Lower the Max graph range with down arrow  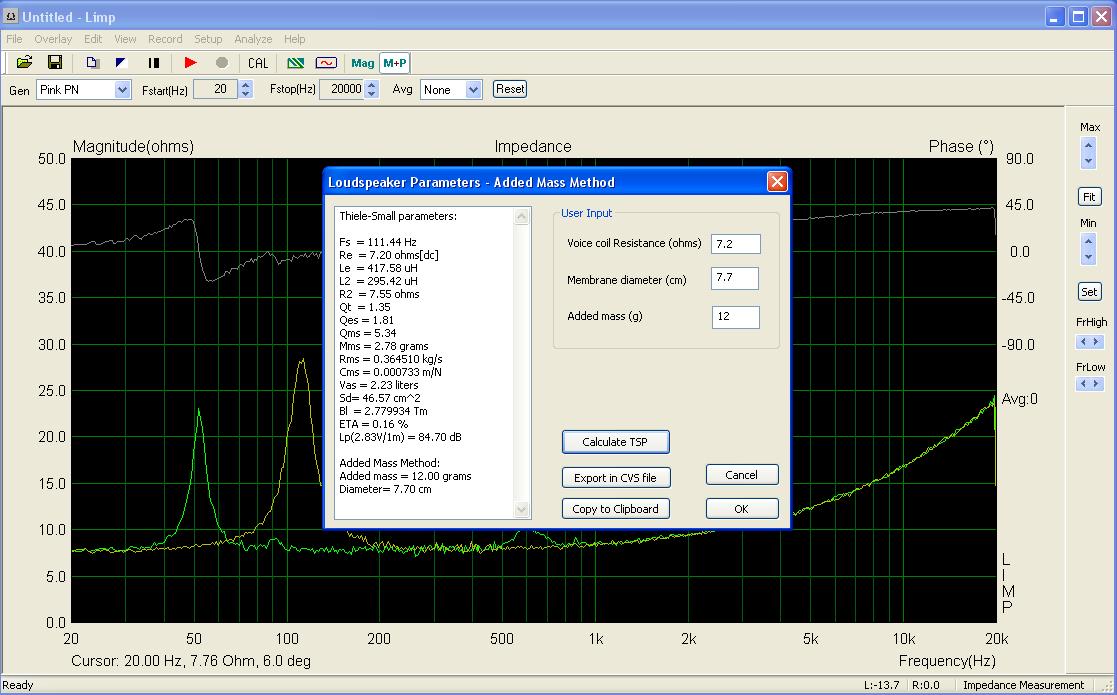(1088, 161)
